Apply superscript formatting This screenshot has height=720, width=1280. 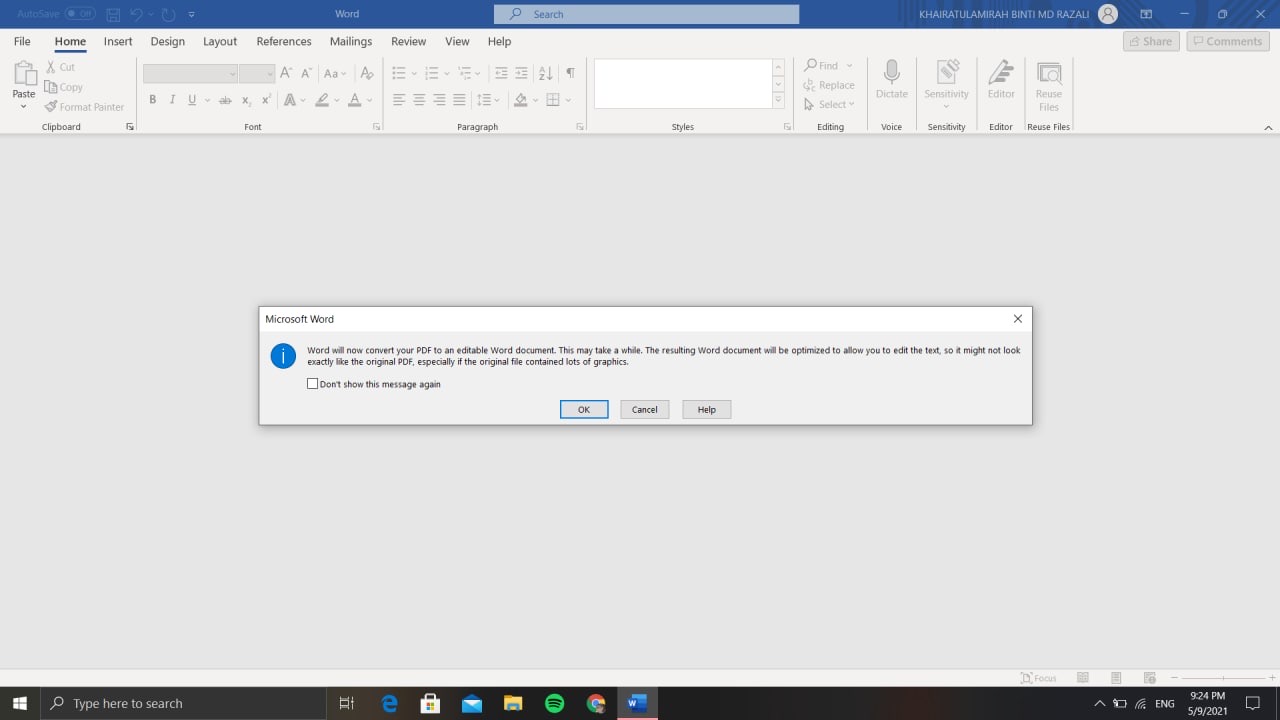266,100
